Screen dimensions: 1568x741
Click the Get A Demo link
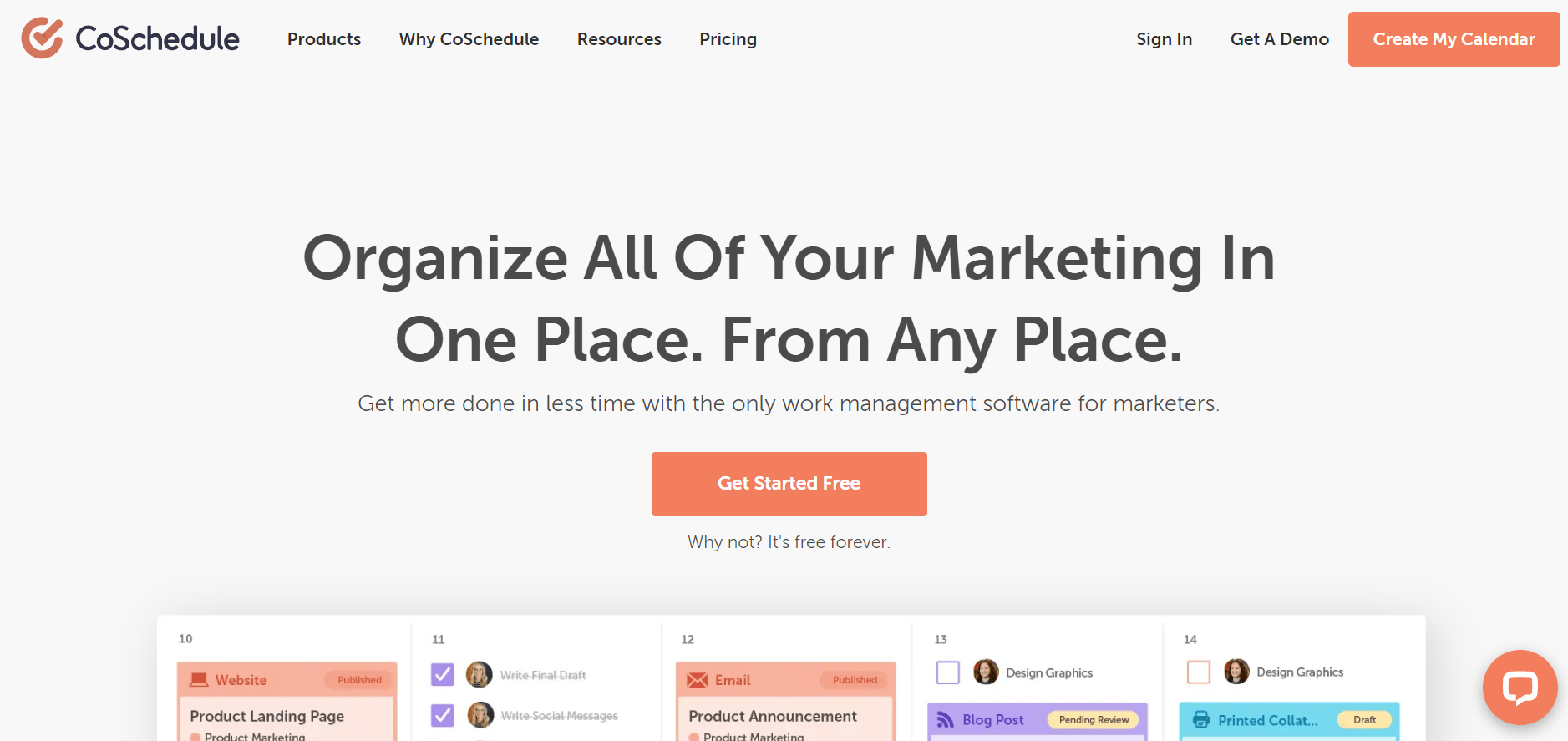click(1280, 39)
